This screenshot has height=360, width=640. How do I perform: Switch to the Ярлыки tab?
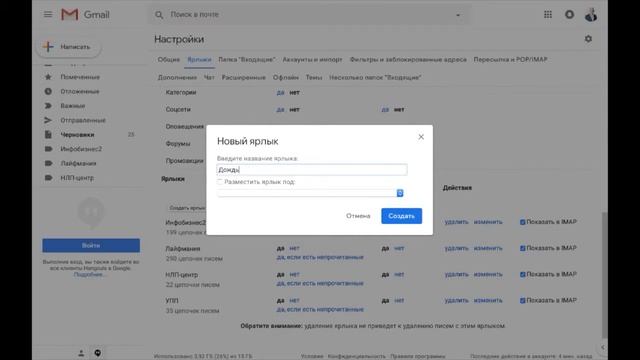click(x=199, y=60)
